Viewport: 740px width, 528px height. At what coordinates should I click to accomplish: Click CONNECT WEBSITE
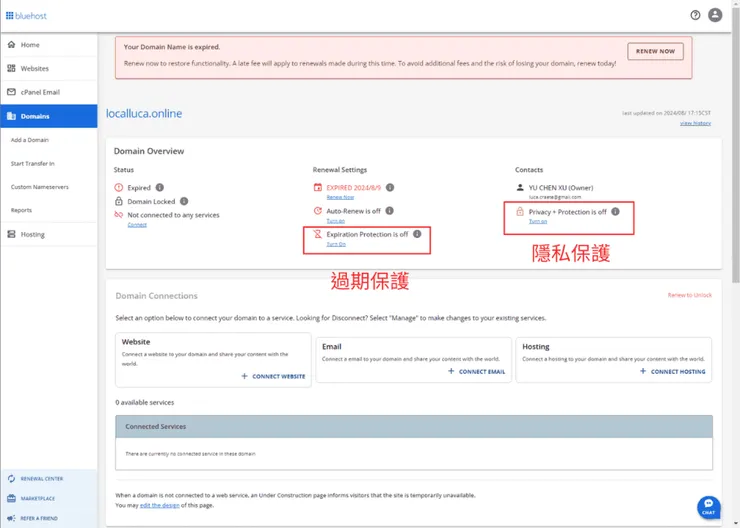click(273, 376)
